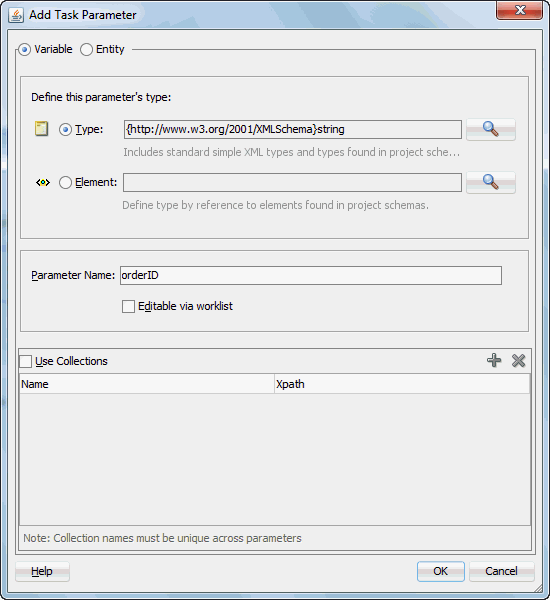
Task: Click the Cancel button
Action: pyautogui.click(x=501, y=571)
